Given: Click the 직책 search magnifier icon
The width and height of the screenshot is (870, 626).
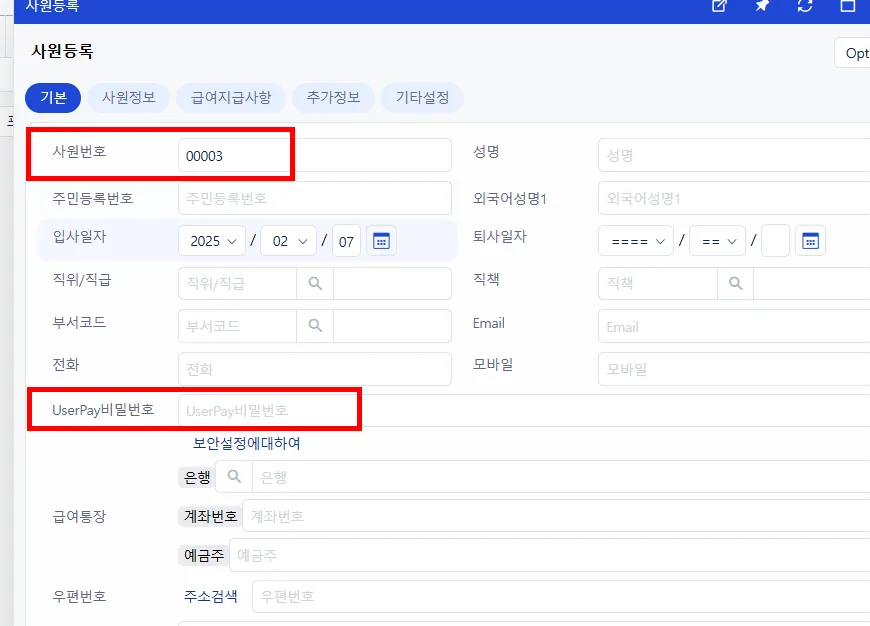Looking at the screenshot, I should (735, 284).
